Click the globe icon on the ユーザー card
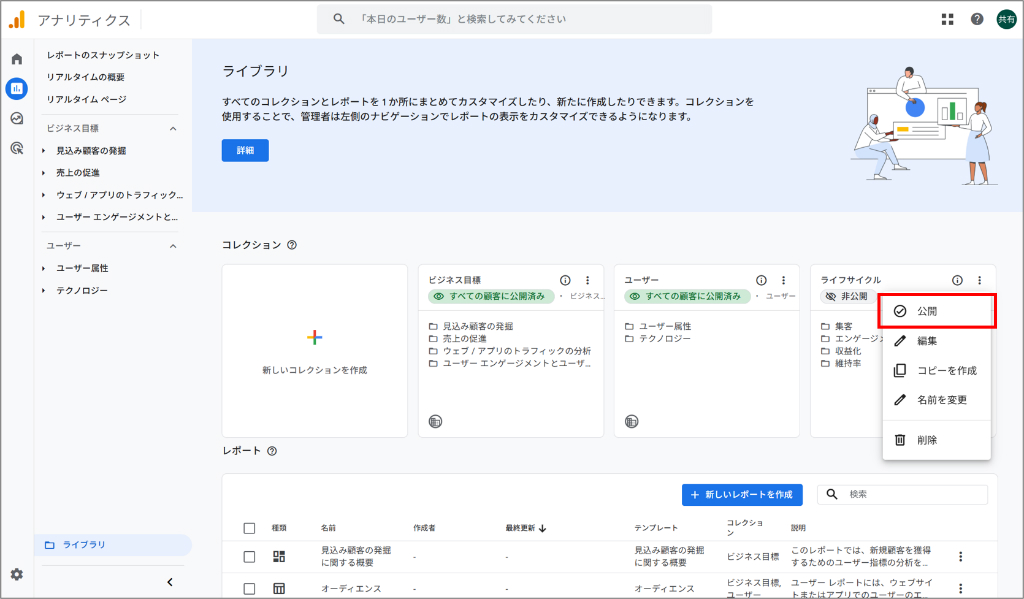The height and width of the screenshot is (599, 1024). (x=631, y=420)
